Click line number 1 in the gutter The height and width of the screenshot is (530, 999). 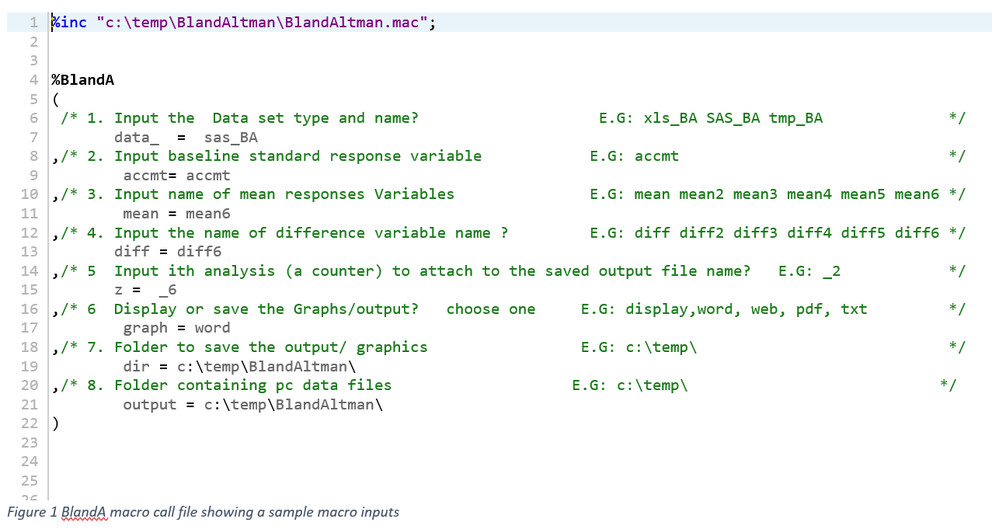(x=35, y=23)
